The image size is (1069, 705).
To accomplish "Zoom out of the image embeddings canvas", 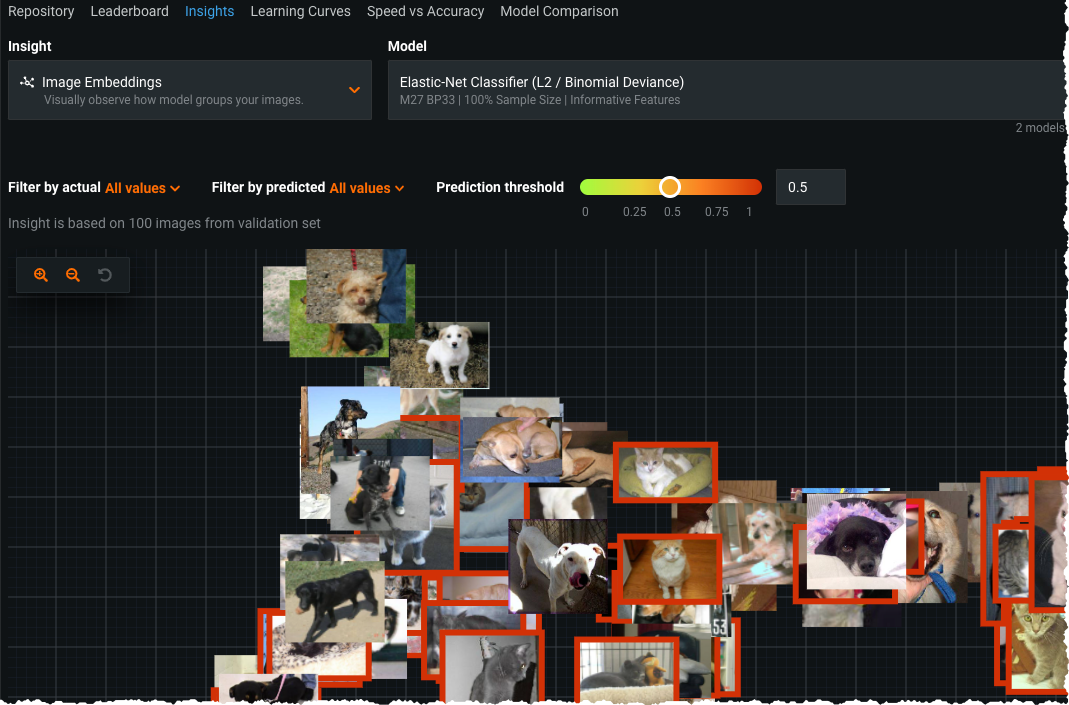I will 73,275.
